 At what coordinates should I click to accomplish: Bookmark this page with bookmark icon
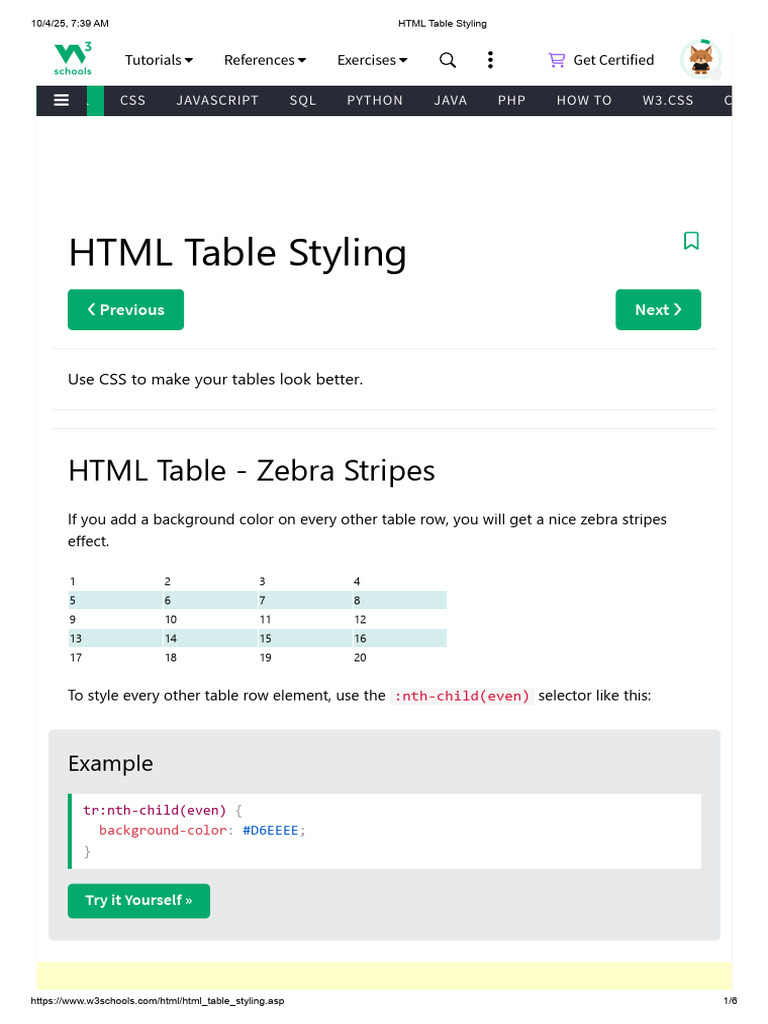691,240
